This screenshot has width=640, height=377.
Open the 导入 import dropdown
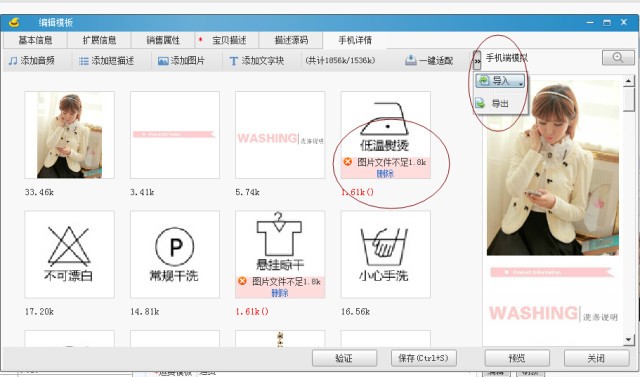click(500, 81)
